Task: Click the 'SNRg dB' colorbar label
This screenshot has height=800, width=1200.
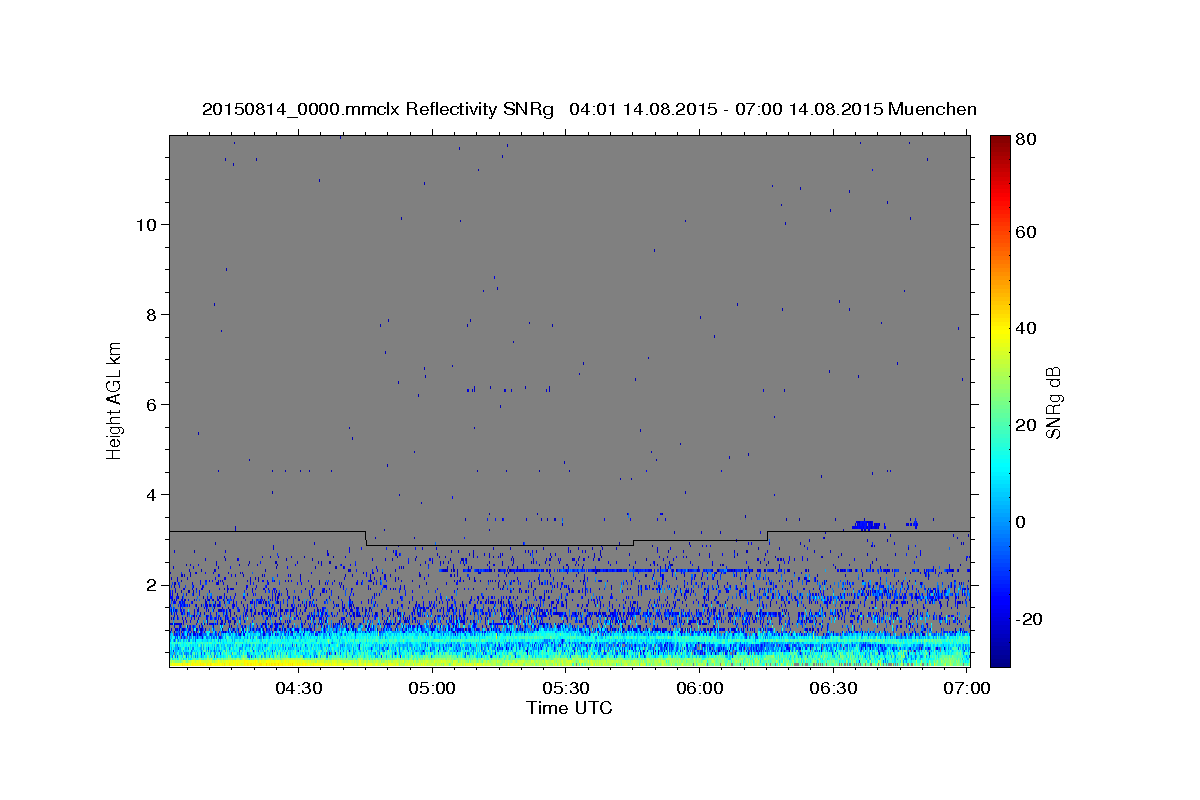Action: tap(1053, 402)
